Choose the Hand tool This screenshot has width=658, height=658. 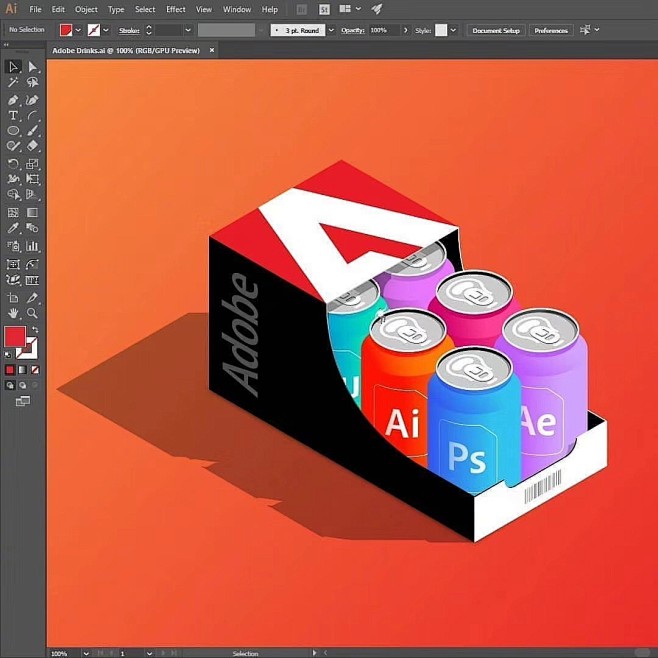[x=13, y=313]
